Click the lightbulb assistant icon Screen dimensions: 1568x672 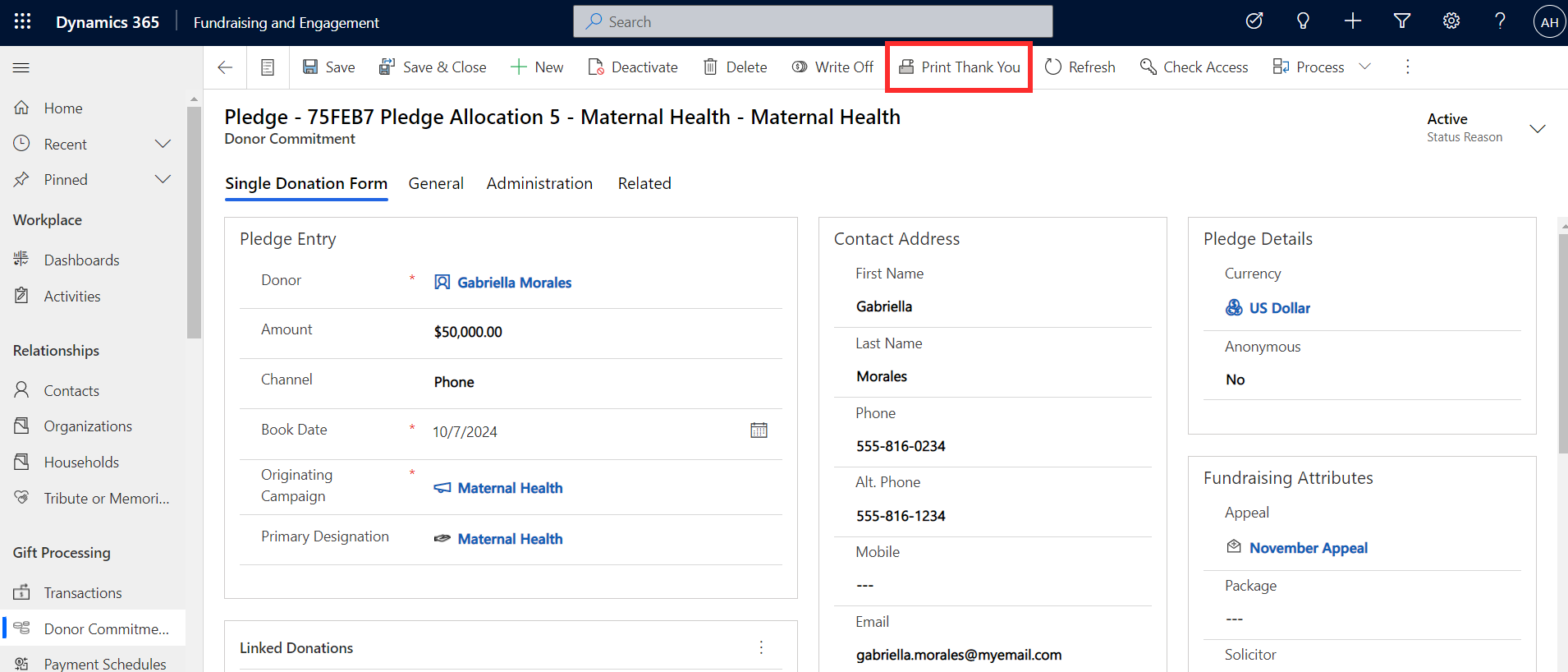click(x=1303, y=21)
